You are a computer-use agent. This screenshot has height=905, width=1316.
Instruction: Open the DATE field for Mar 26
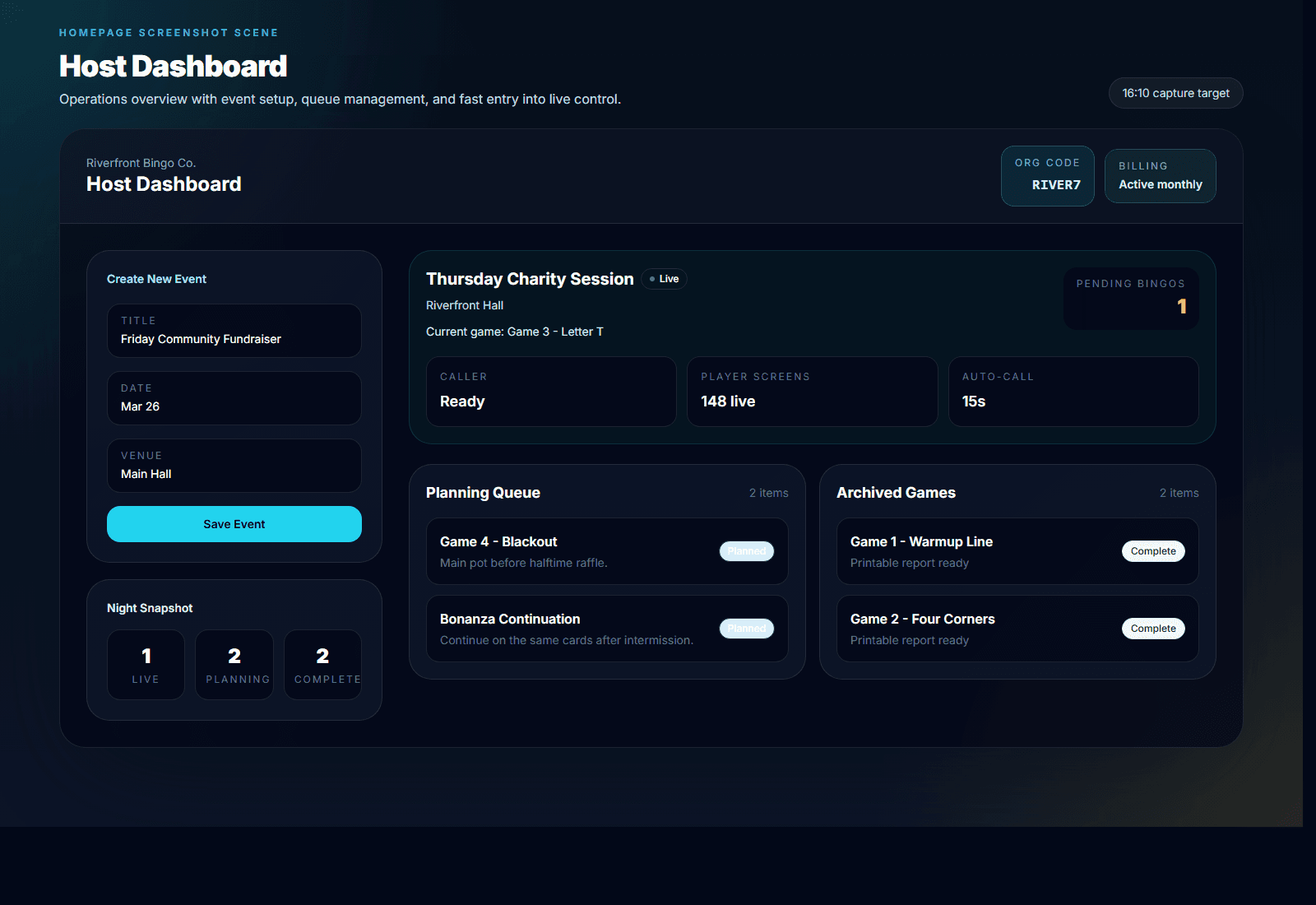point(234,398)
